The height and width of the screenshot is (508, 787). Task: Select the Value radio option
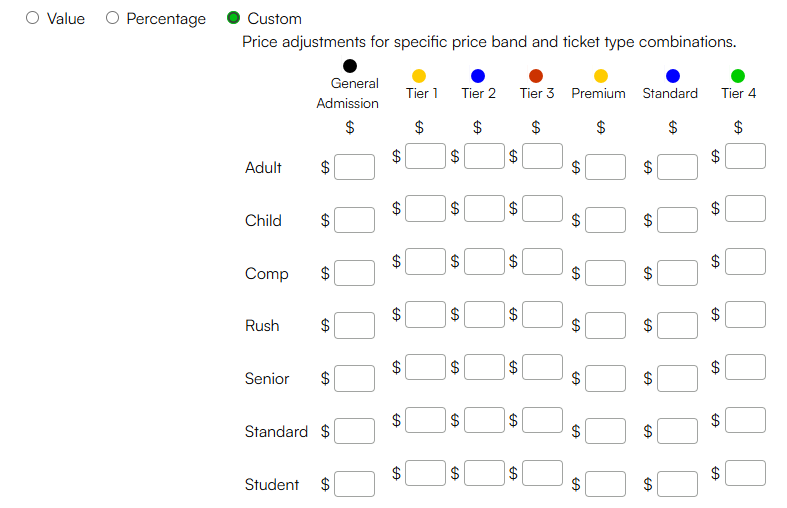33,18
